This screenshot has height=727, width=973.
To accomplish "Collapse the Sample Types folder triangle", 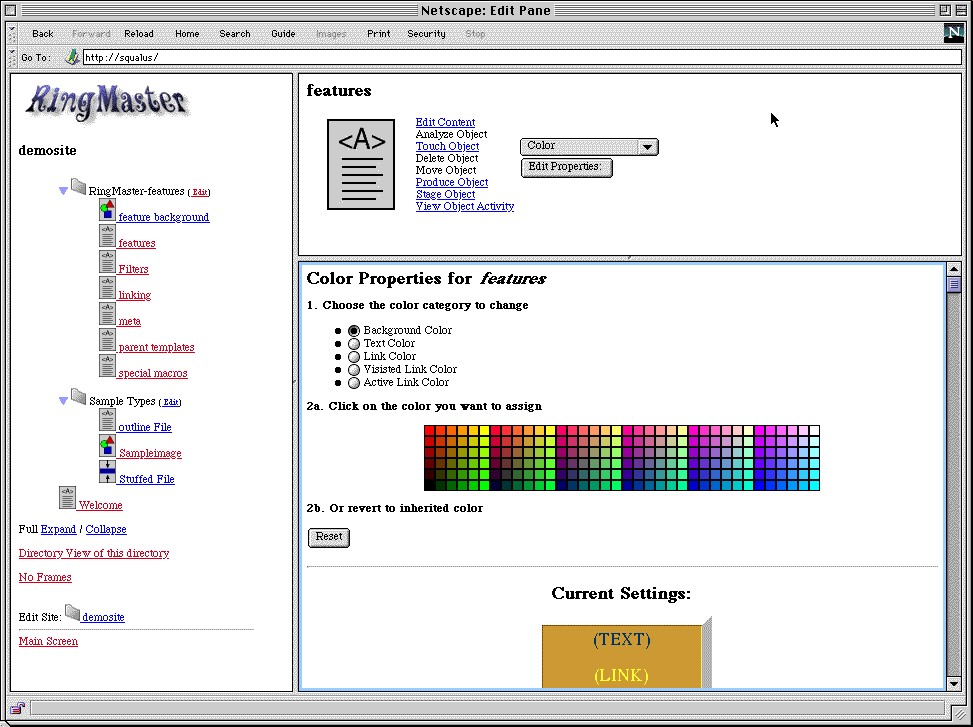I will (63, 401).
